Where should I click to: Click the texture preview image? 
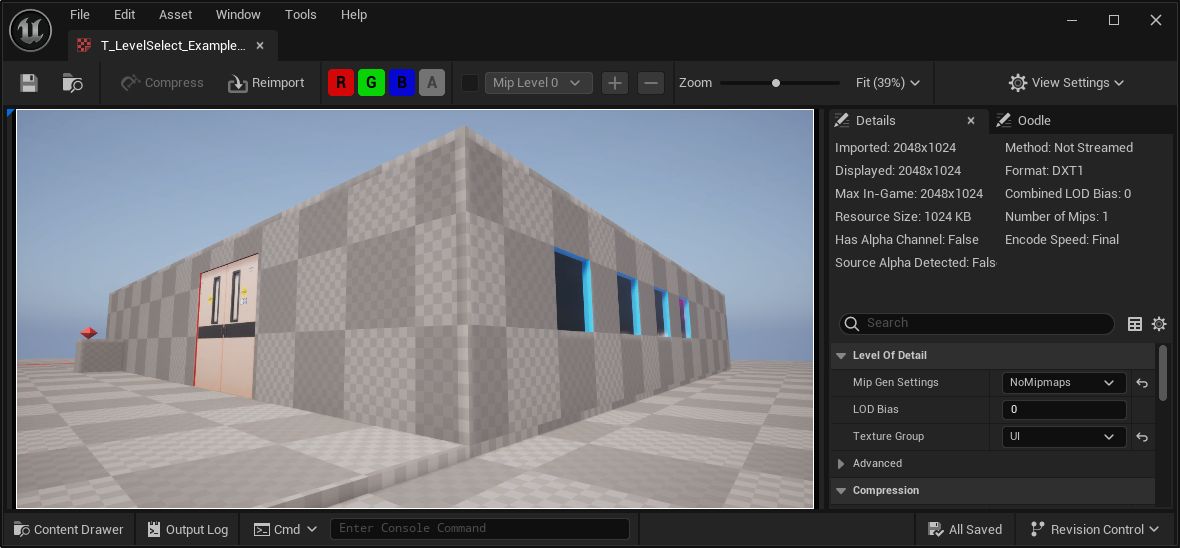coord(415,309)
